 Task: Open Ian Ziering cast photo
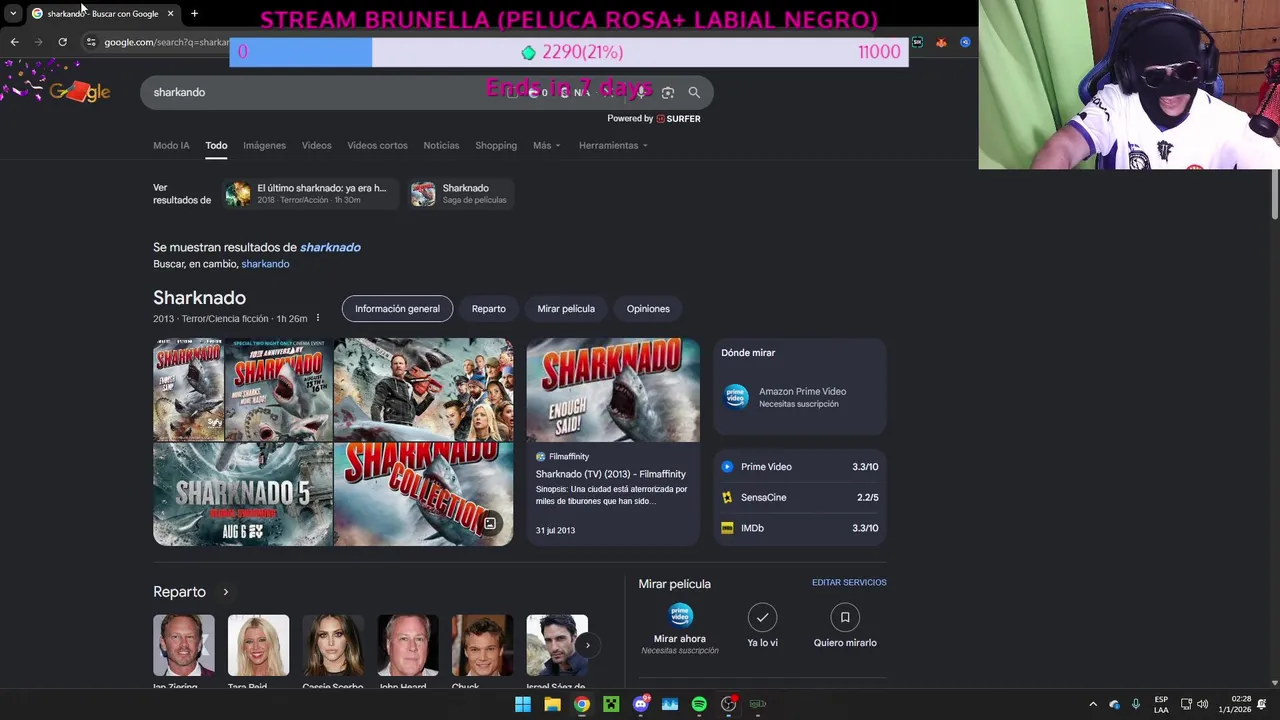tap(184, 646)
